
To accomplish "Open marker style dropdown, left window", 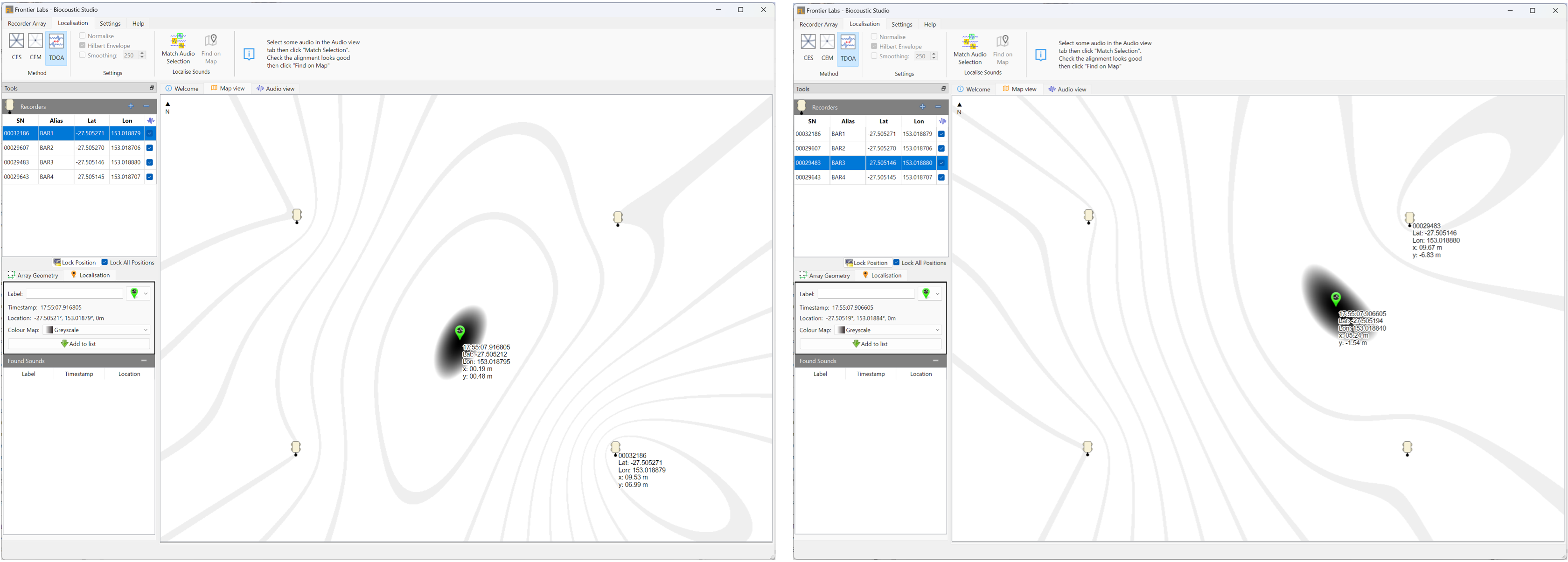I will pyautogui.click(x=138, y=294).
